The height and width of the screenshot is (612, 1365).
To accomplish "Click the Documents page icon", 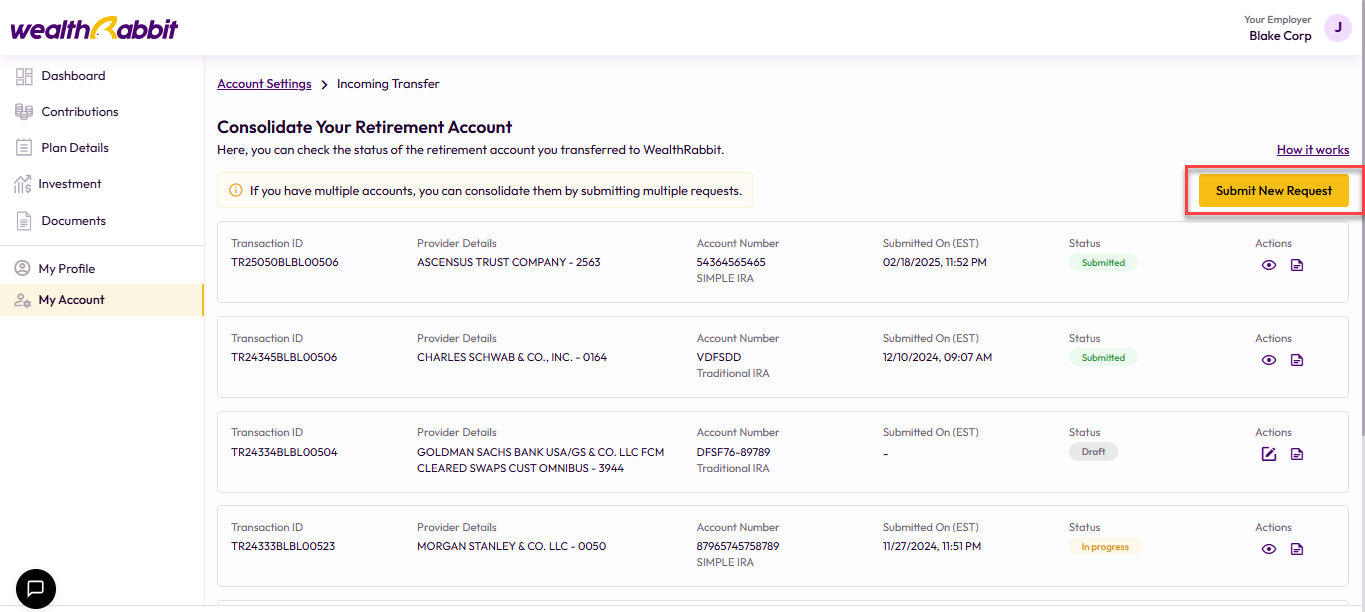I will pos(24,221).
